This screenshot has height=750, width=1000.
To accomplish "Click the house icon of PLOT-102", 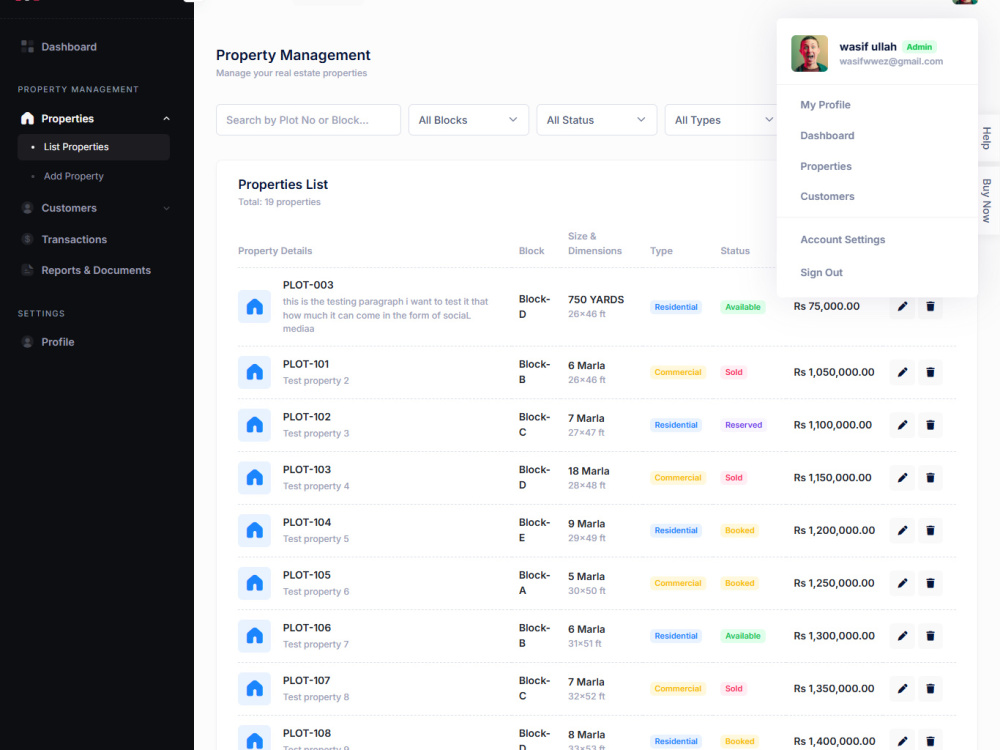I will point(254,425).
